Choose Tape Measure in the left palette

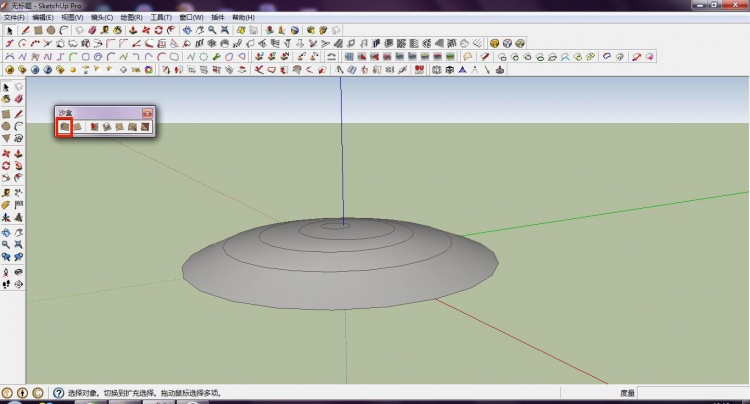(6, 193)
